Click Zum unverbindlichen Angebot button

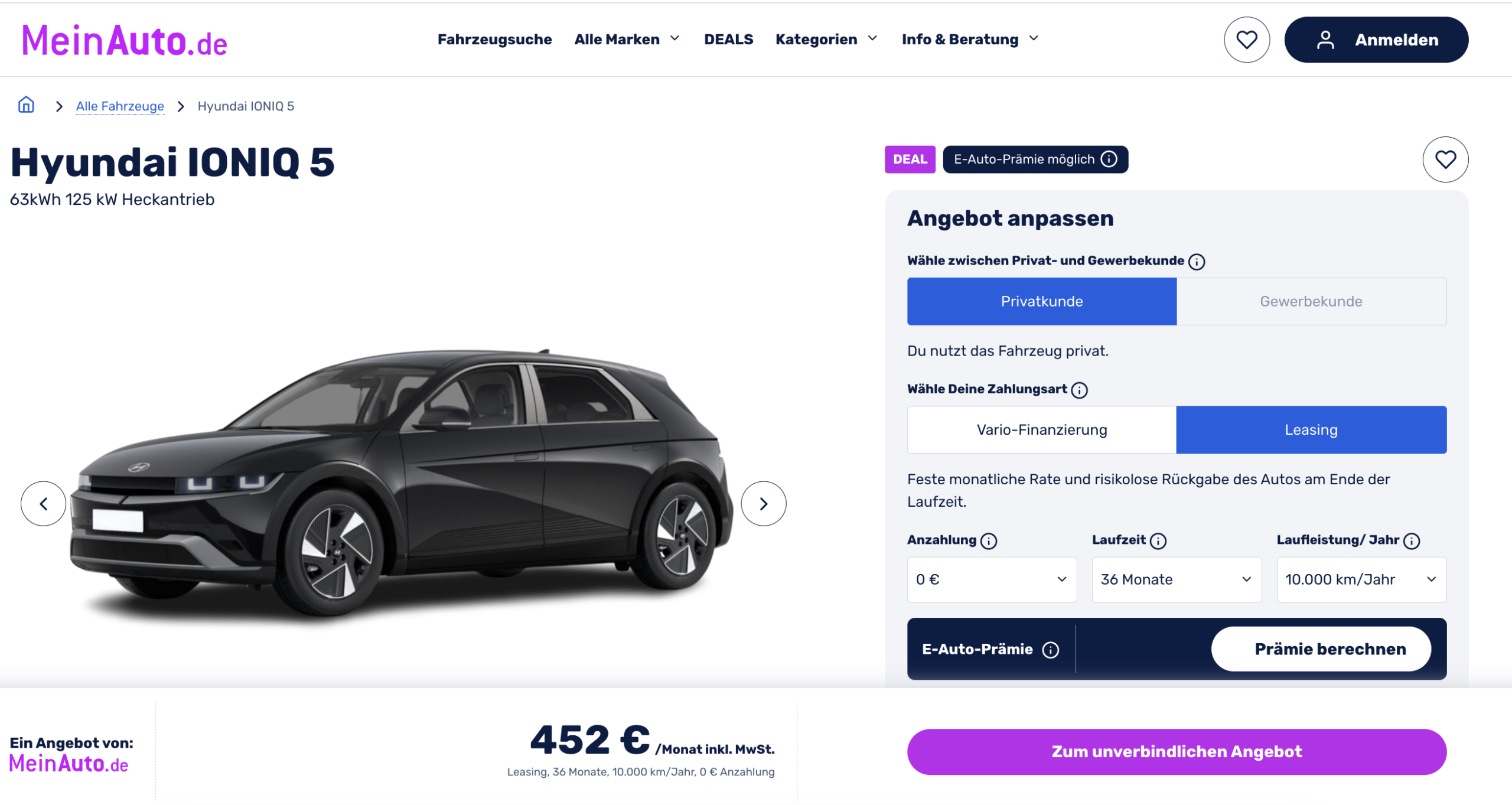pos(1176,751)
